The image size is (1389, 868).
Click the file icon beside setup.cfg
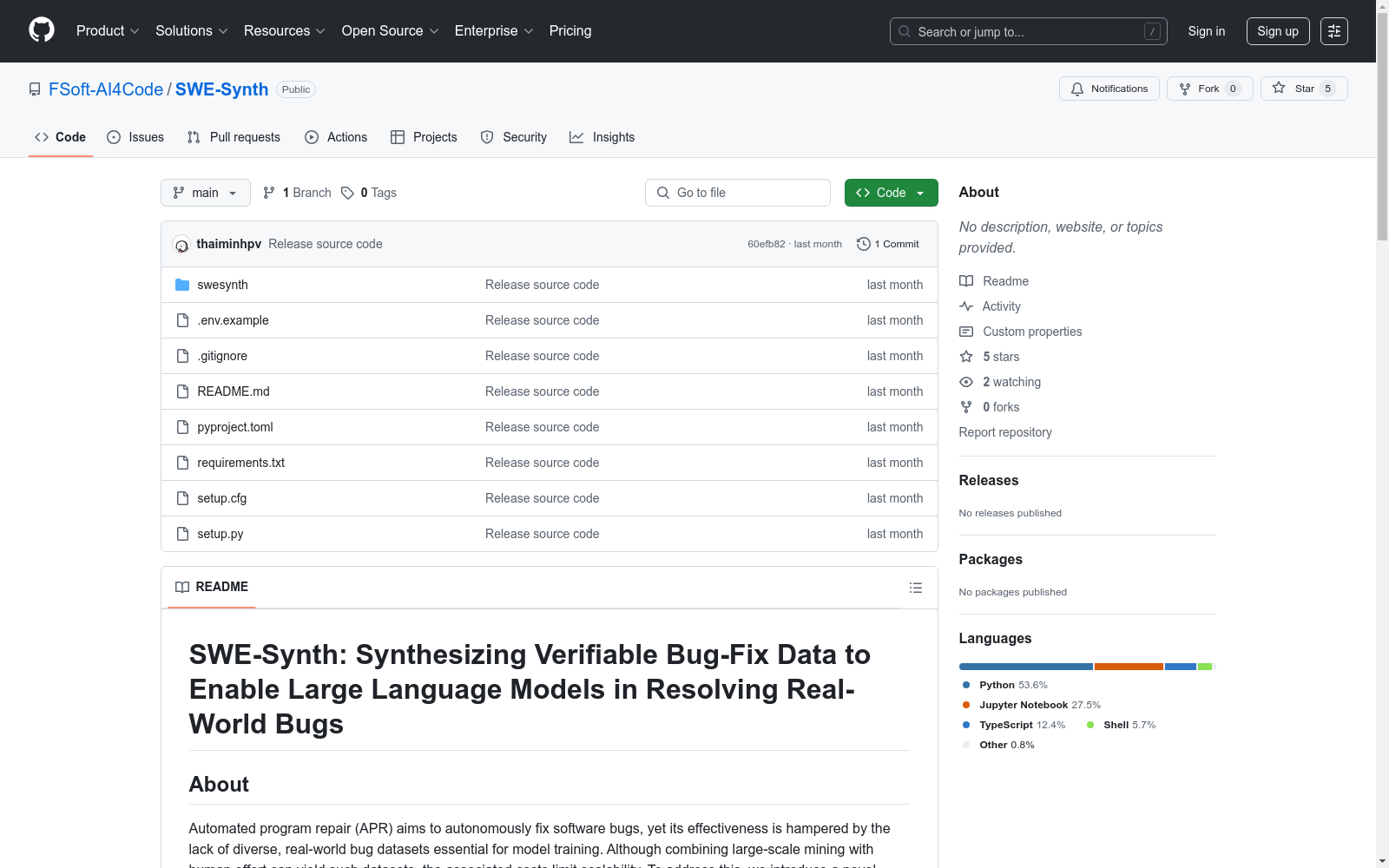click(182, 498)
